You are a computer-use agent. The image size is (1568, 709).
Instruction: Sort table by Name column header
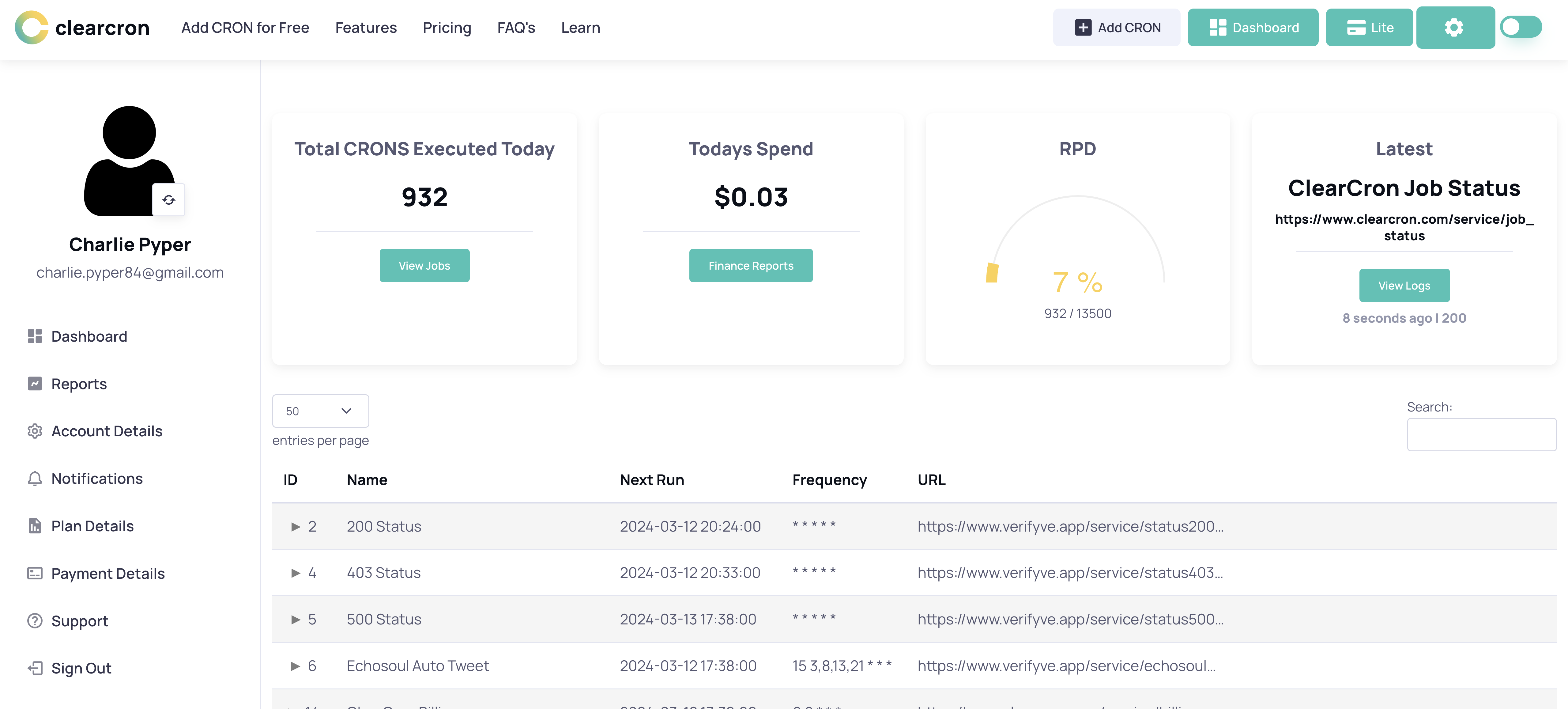[x=367, y=480]
